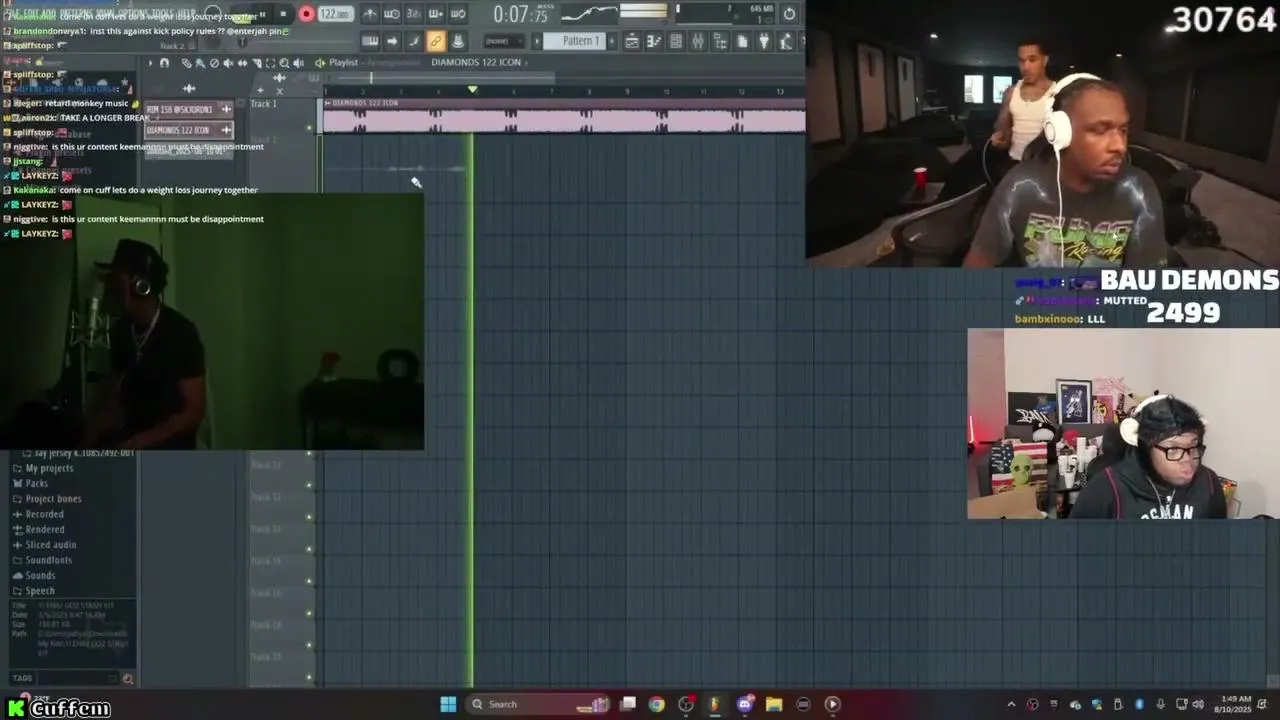The width and height of the screenshot is (1280, 720).
Task: Open the Channel rack view icon
Action: pyautogui.click(x=676, y=41)
